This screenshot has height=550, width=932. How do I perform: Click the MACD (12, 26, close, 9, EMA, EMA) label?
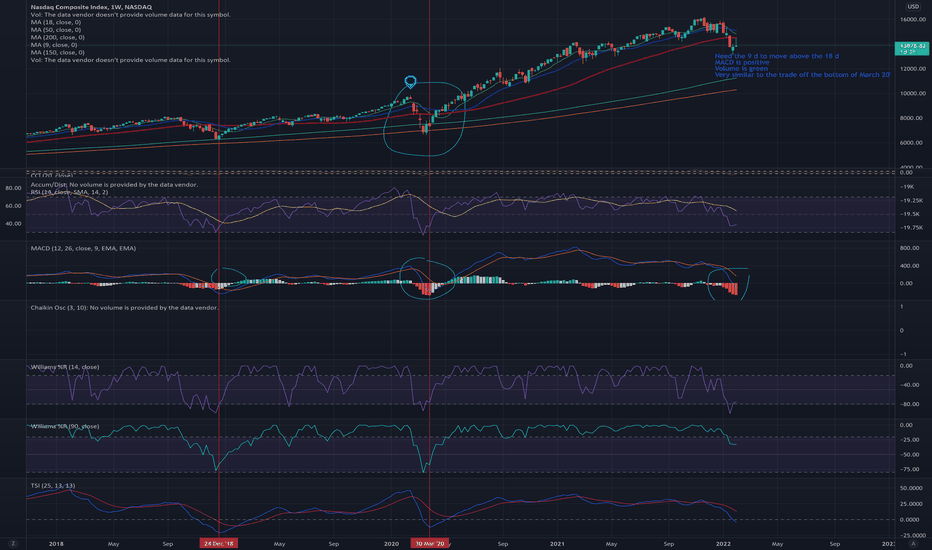83,249
